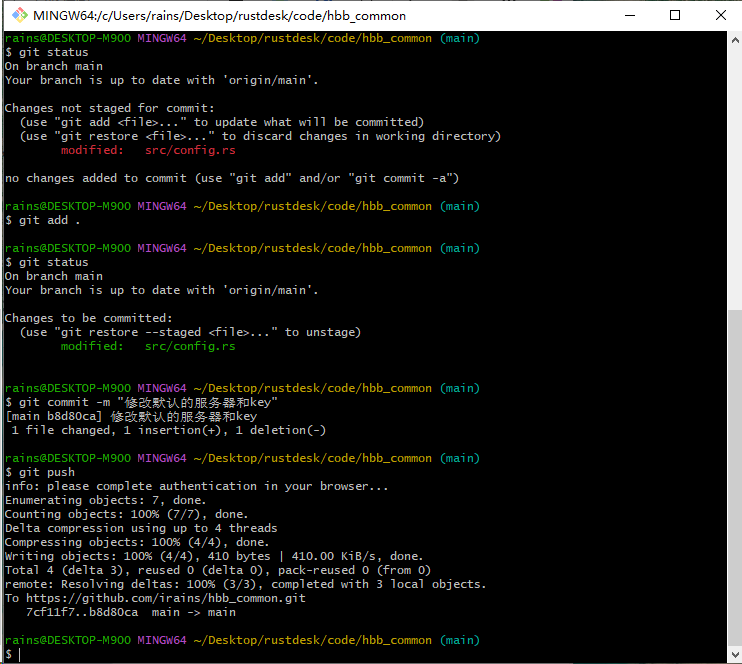Minimize the MINGW64 terminal window
The width and height of the screenshot is (742, 664).
pos(629,15)
